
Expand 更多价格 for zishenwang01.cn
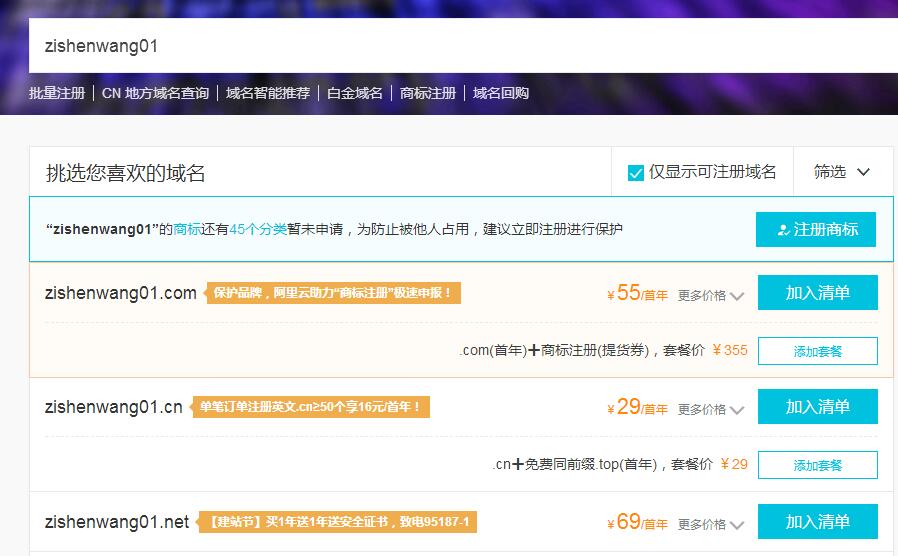coord(711,409)
